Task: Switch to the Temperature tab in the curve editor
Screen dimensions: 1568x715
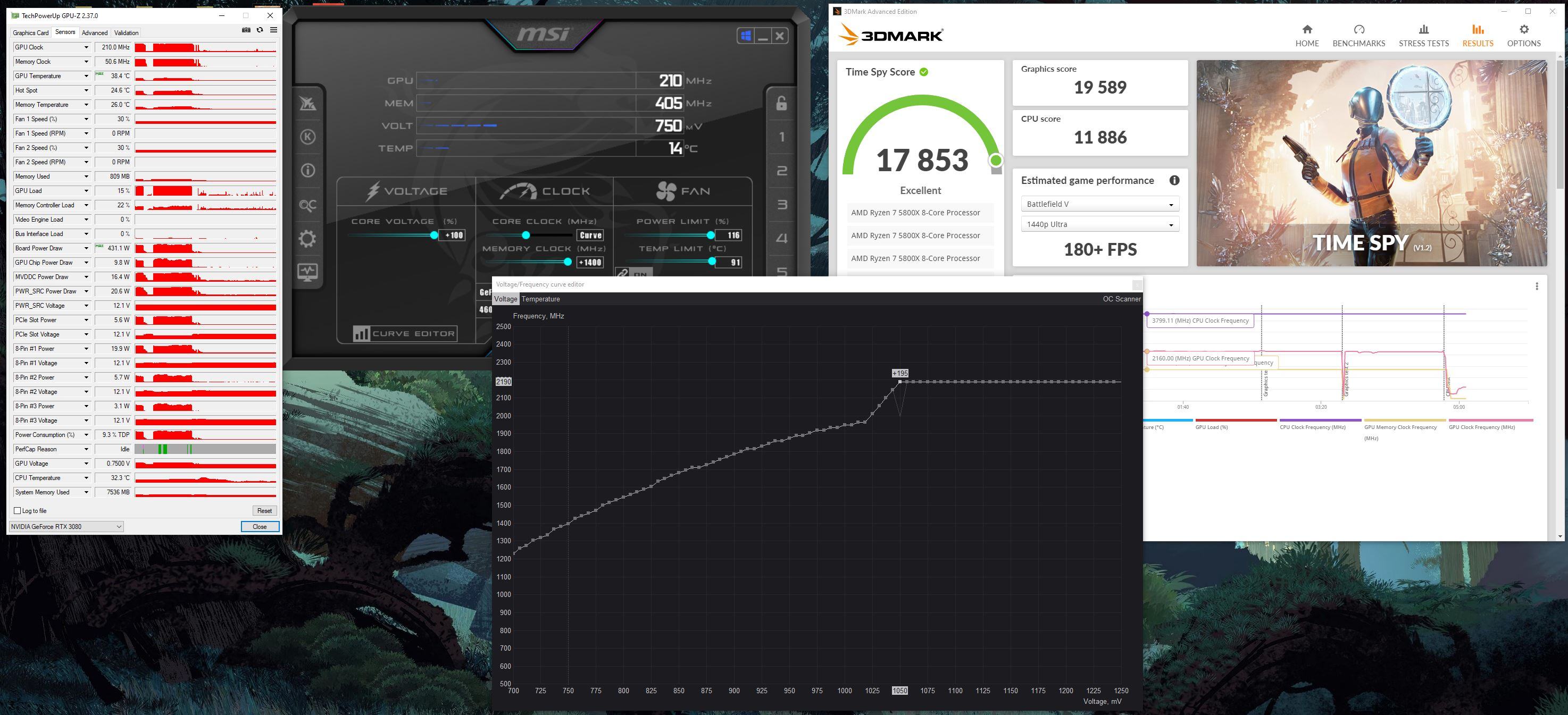Action: point(540,299)
